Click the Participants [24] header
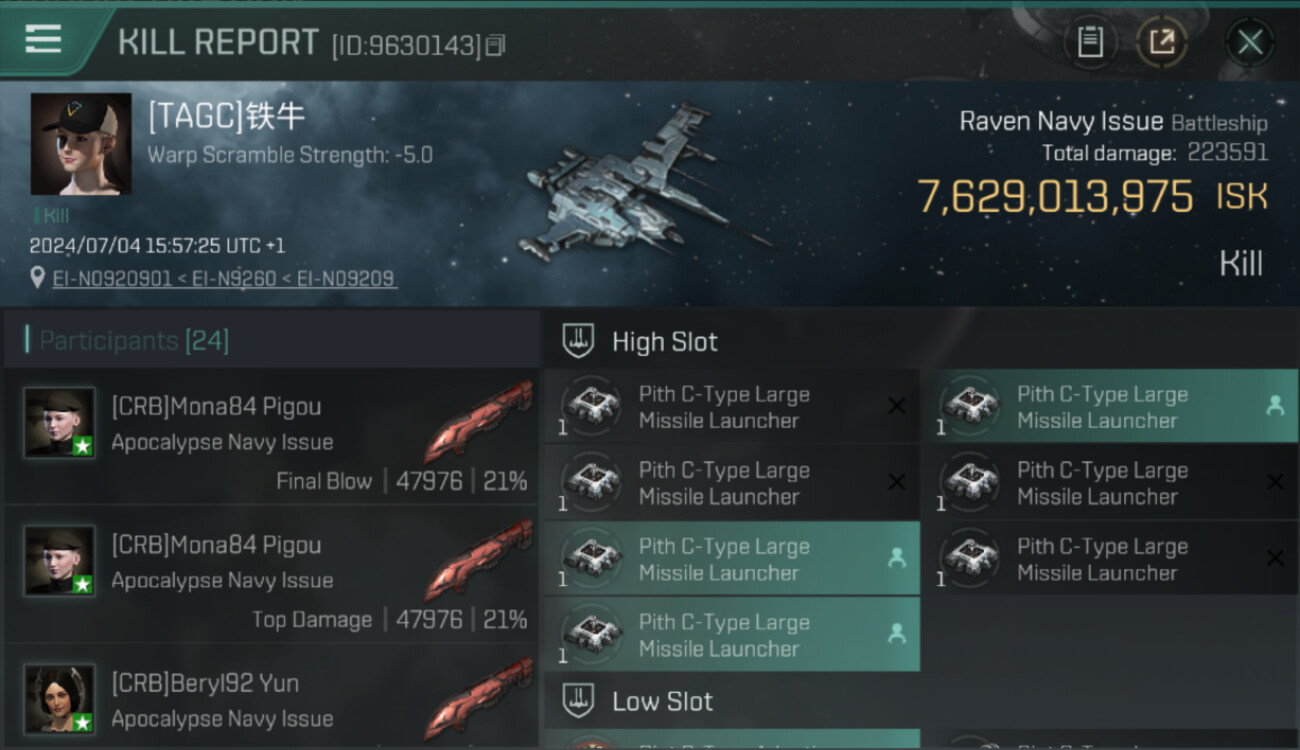Viewport: 1300px width, 750px height. point(134,341)
